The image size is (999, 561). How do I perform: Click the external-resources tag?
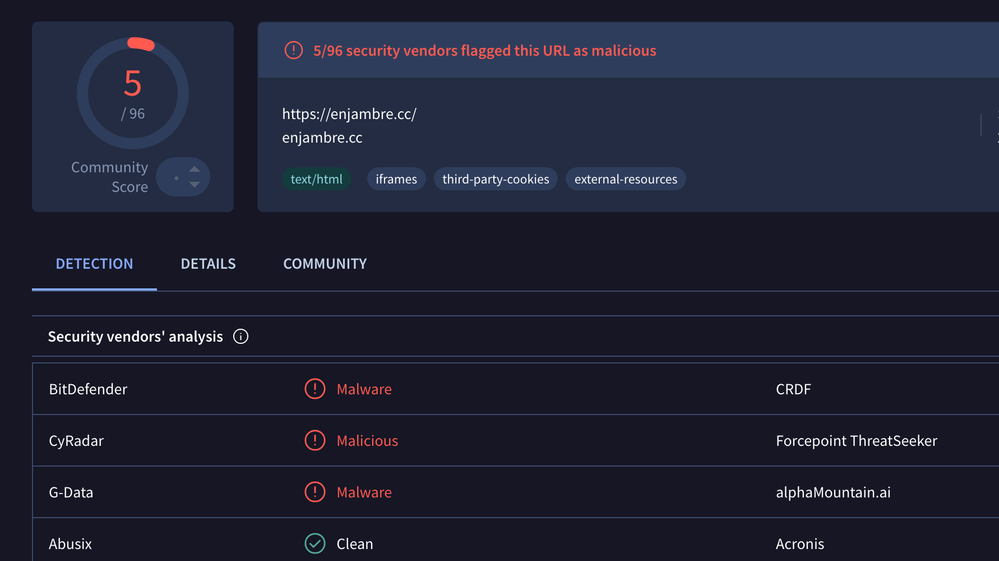[x=625, y=180]
